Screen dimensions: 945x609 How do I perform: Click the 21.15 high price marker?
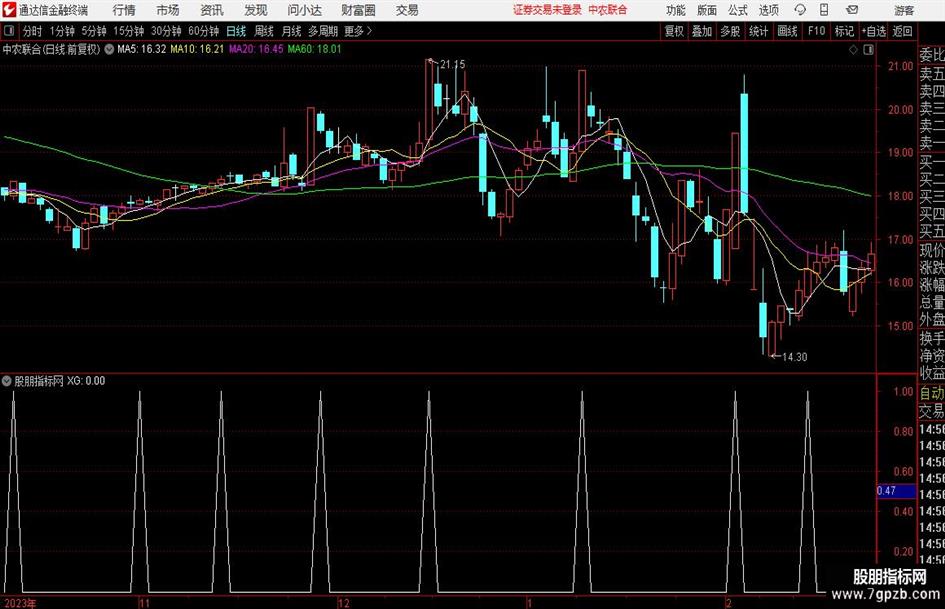(x=452, y=64)
